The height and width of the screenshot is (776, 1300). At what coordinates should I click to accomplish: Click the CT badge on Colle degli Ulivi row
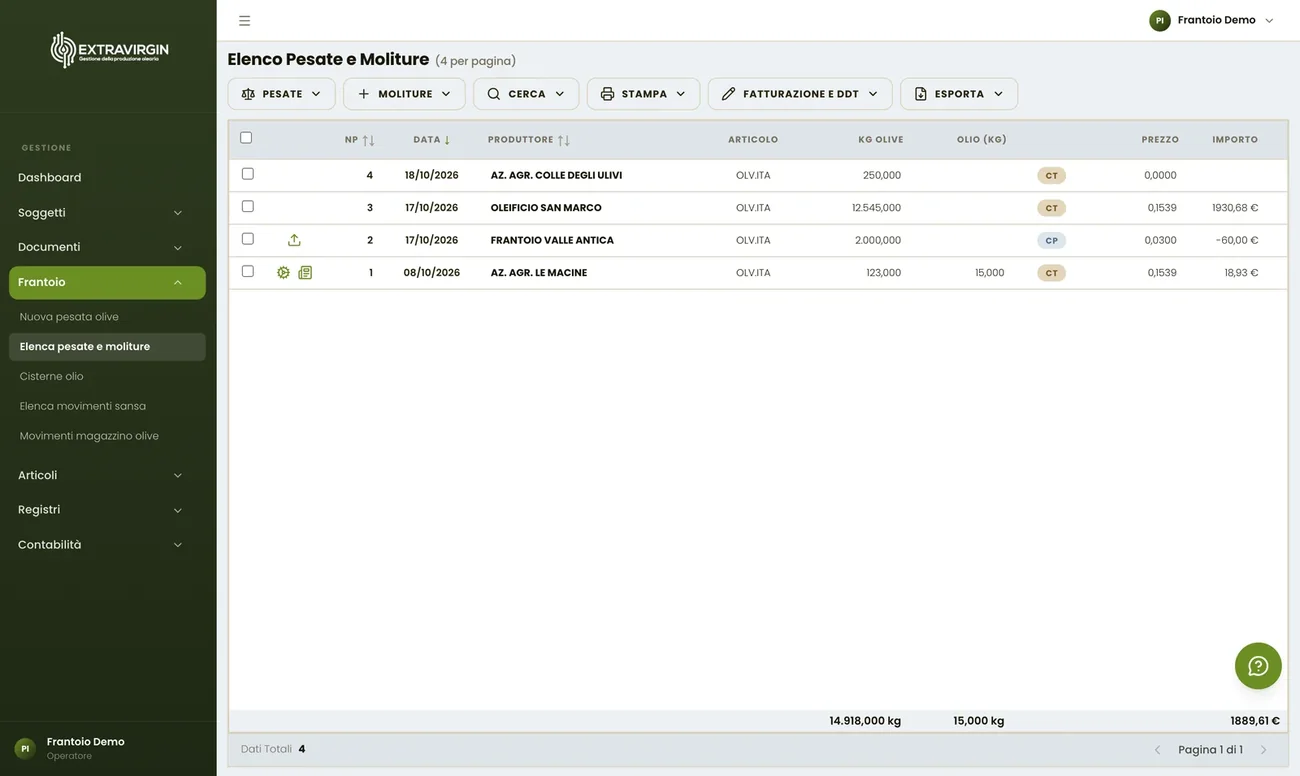pos(1051,176)
